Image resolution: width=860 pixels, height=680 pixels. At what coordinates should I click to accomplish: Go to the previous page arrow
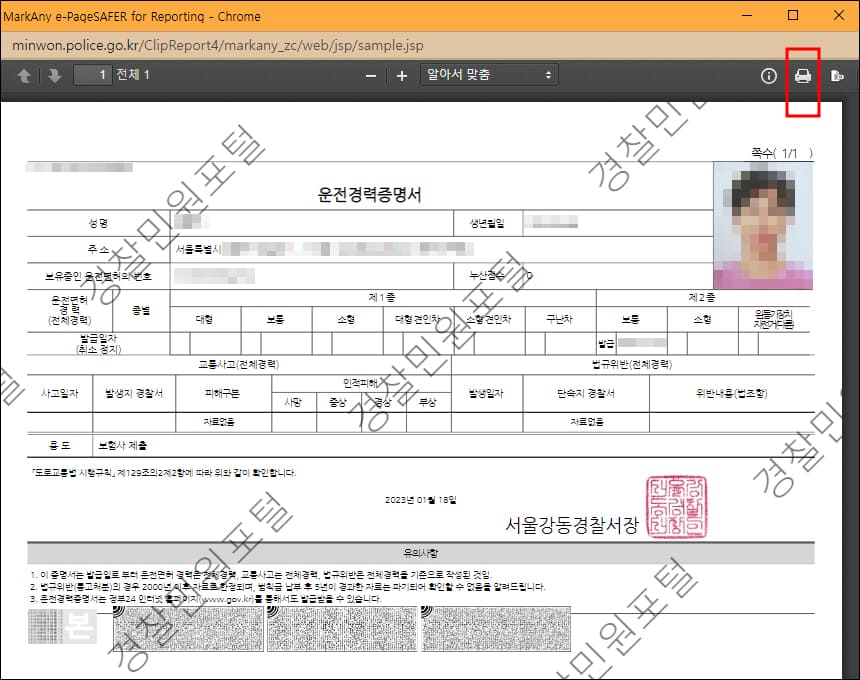click(22, 75)
